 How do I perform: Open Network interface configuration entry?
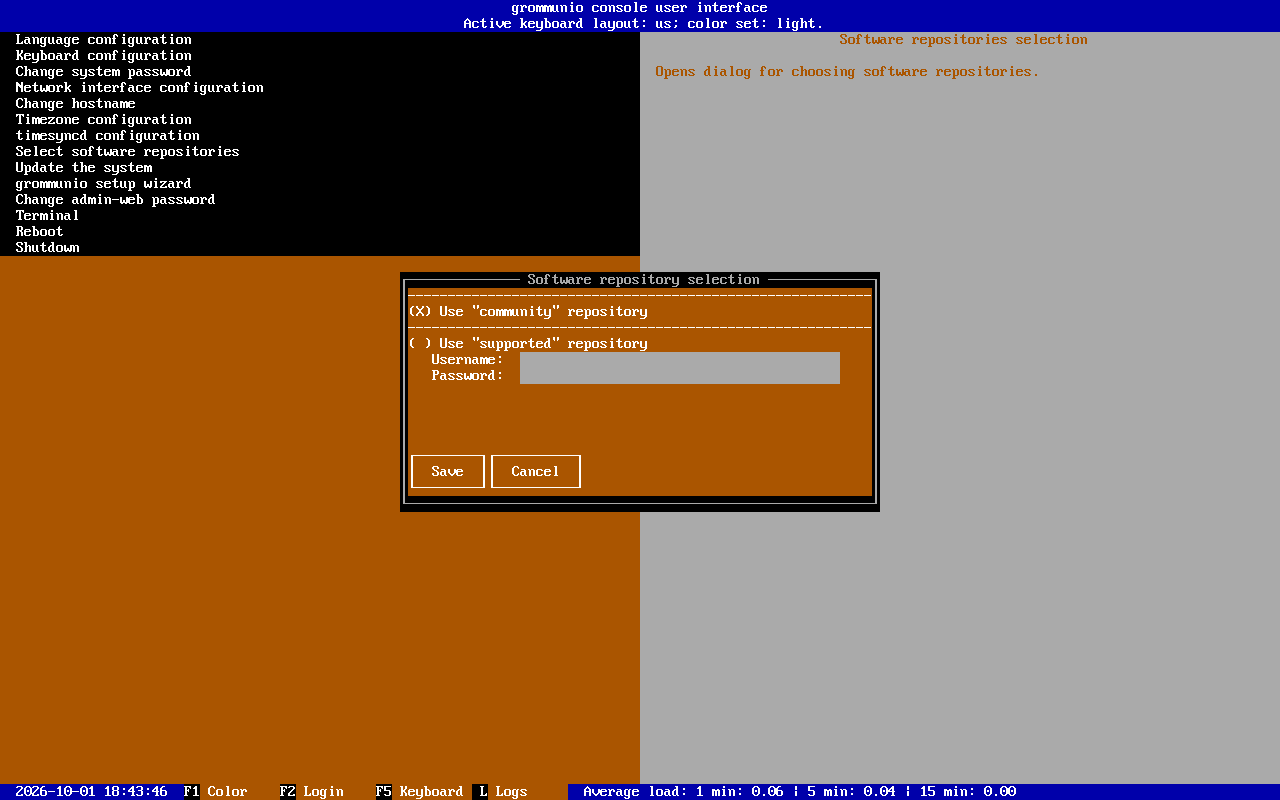click(x=140, y=88)
